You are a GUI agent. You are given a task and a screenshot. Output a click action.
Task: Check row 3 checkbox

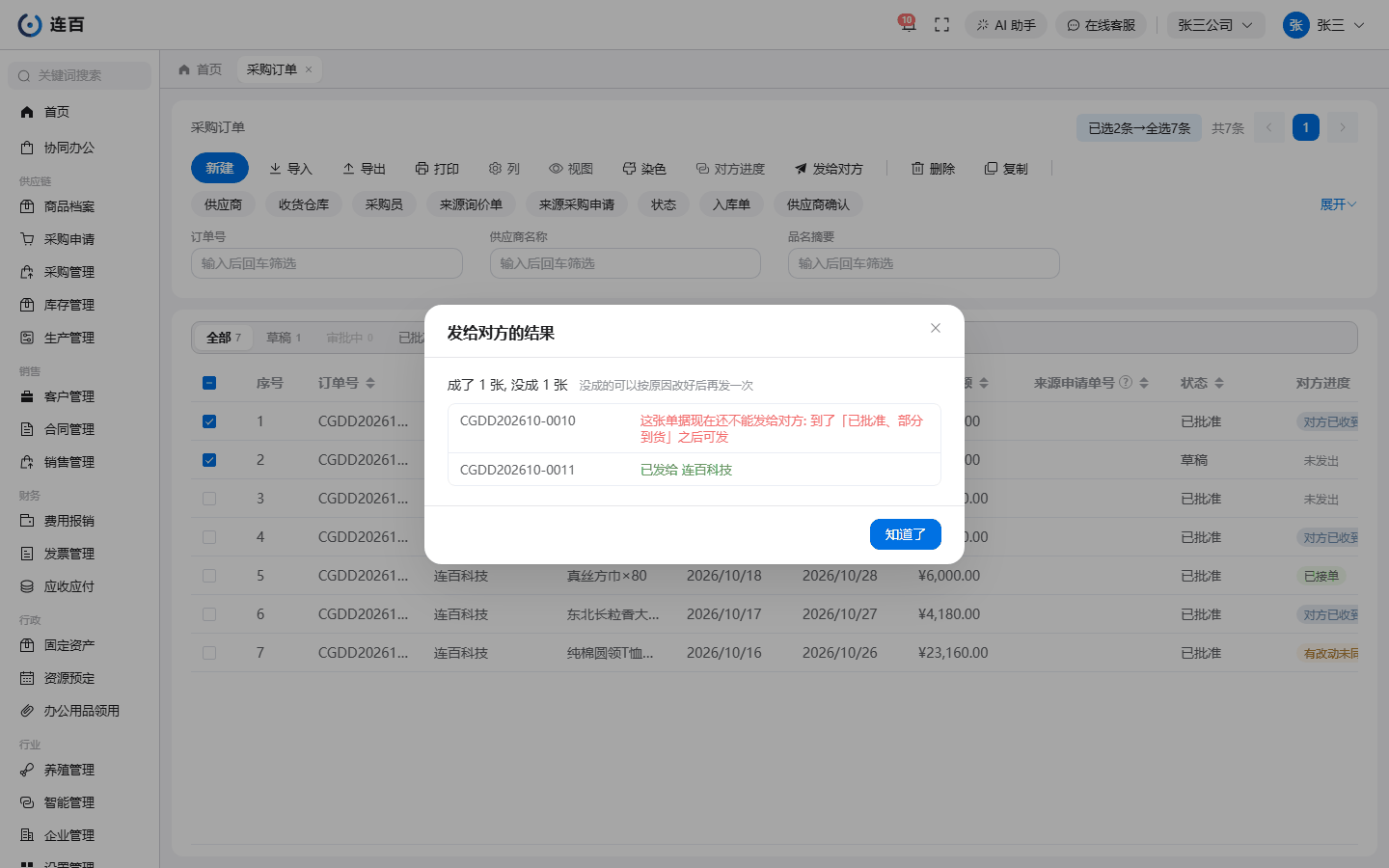[209, 499]
